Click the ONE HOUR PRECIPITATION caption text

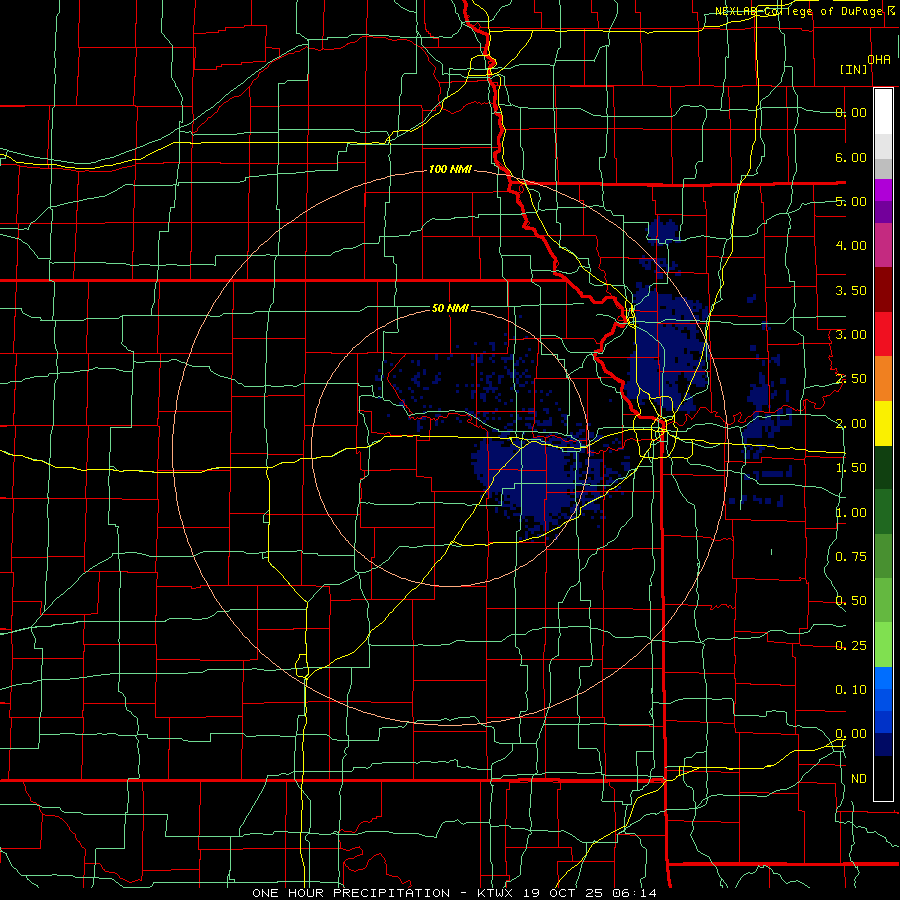coord(351,893)
